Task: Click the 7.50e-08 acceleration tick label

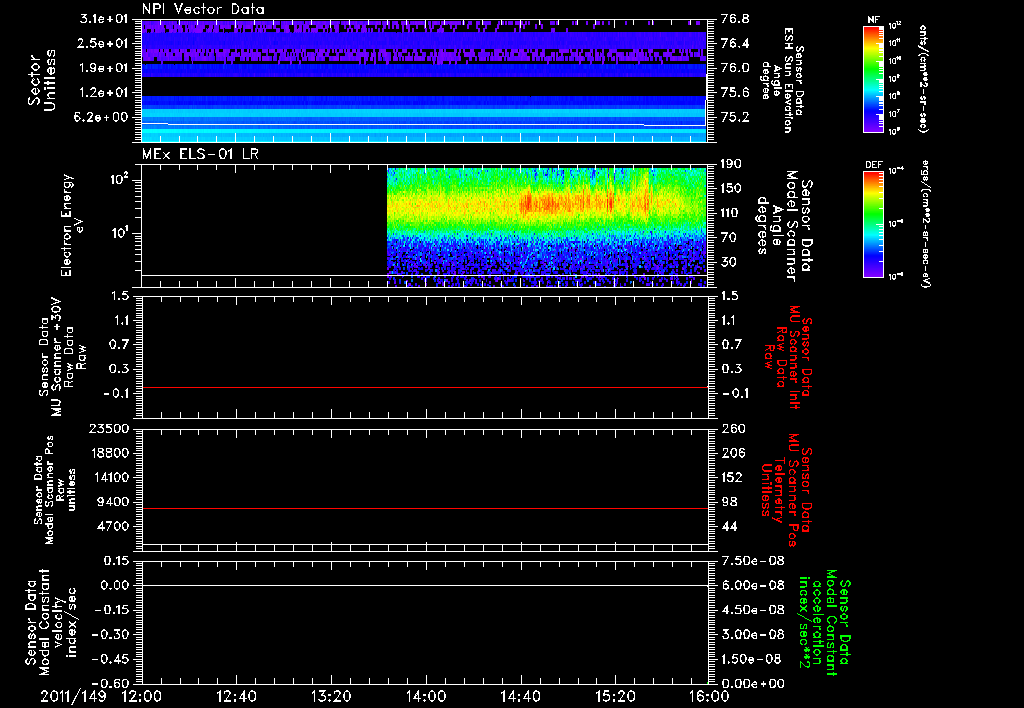Action: (x=751, y=562)
